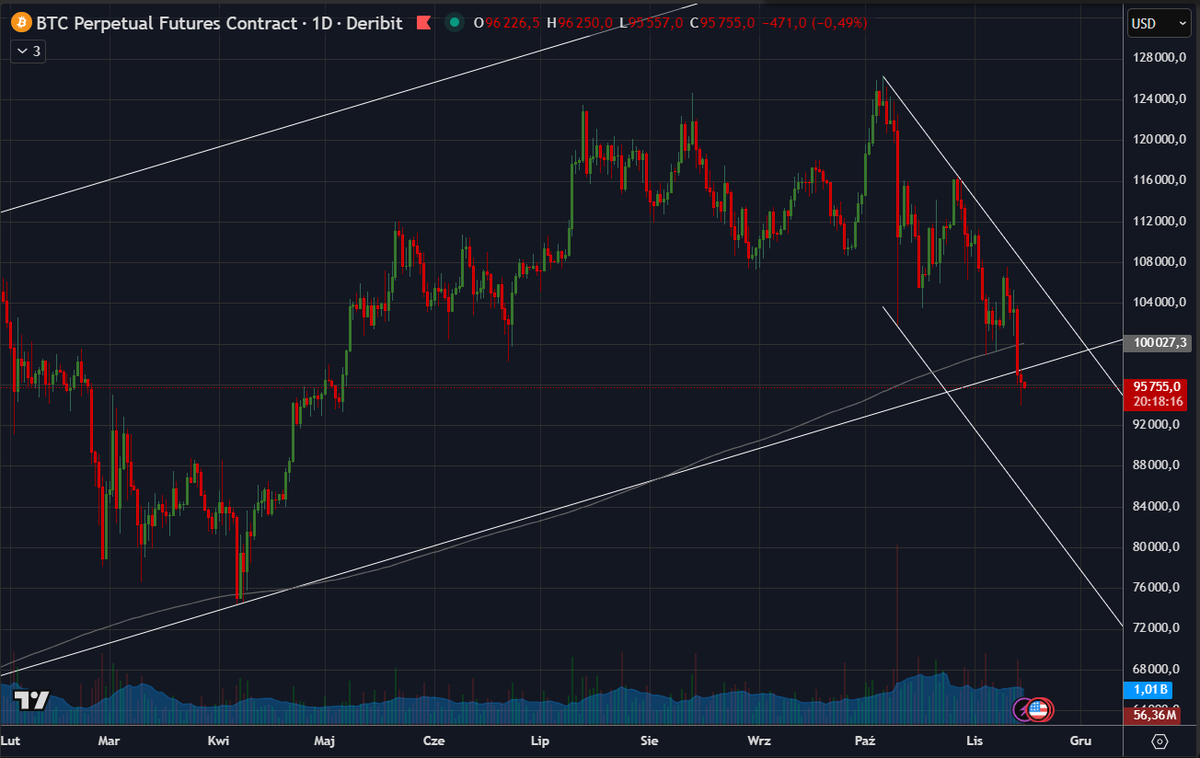Click the 20:18:16 bar countdown timer
The height and width of the screenshot is (758, 1200).
click(x=1158, y=401)
